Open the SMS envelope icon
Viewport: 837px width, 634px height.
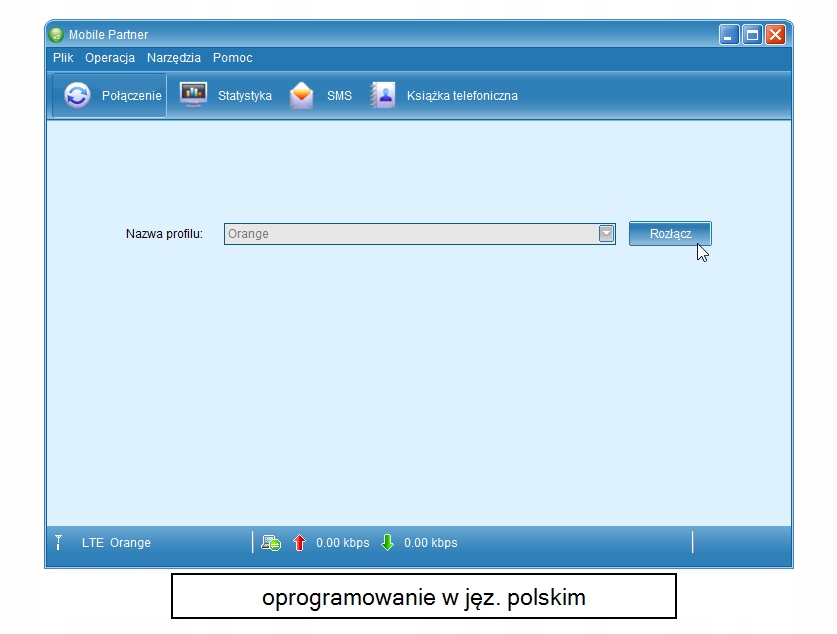coord(301,96)
